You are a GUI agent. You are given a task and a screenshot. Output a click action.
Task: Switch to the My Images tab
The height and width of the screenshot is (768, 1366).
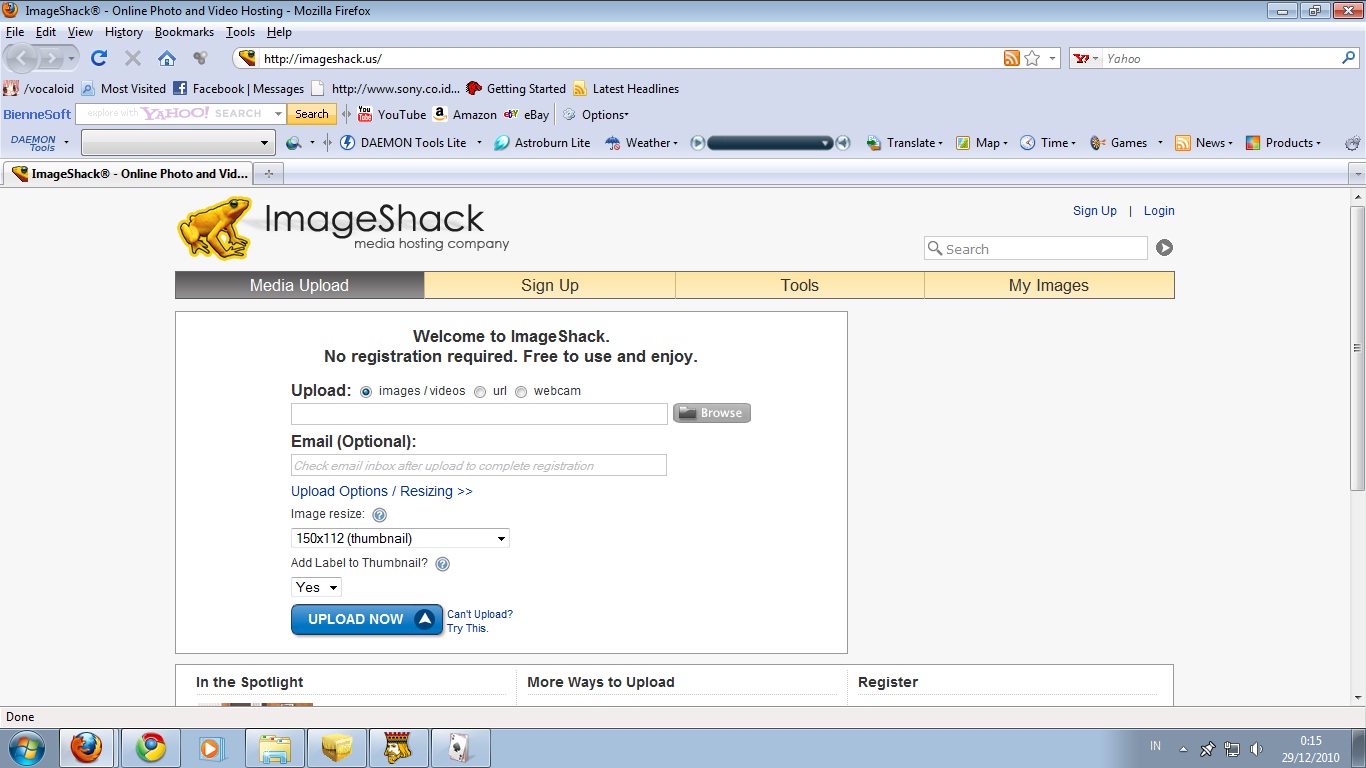click(1049, 285)
